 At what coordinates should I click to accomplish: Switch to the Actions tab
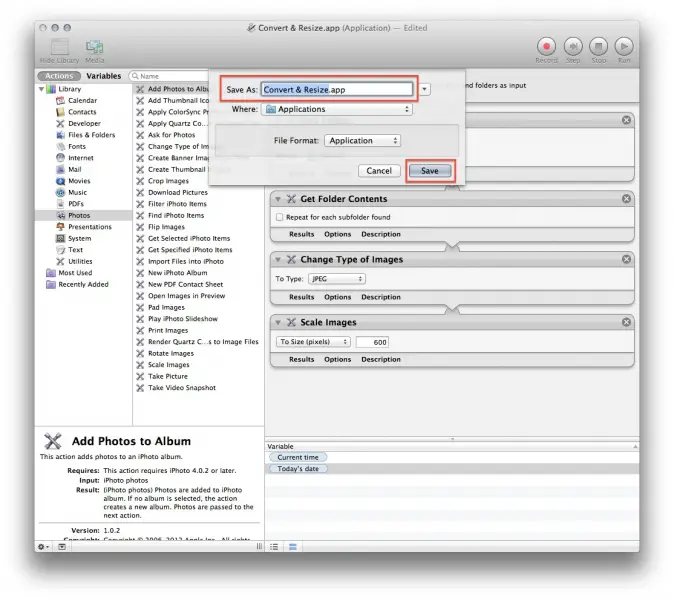[59, 76]
